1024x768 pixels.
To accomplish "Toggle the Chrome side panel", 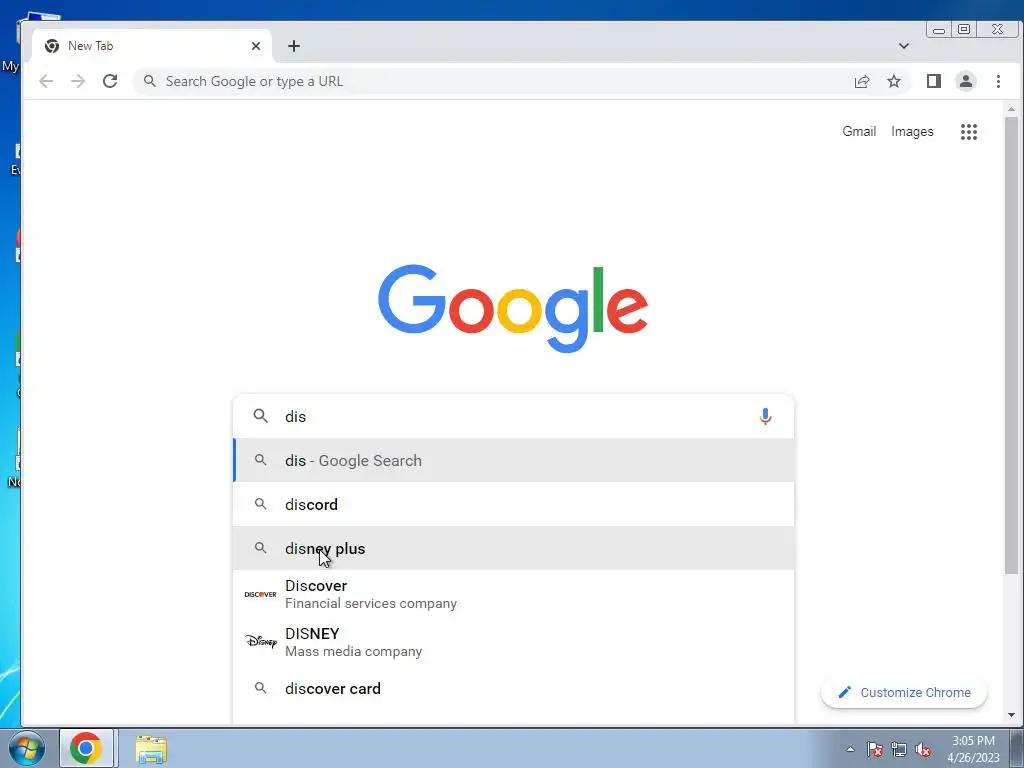I will [933, 81].
